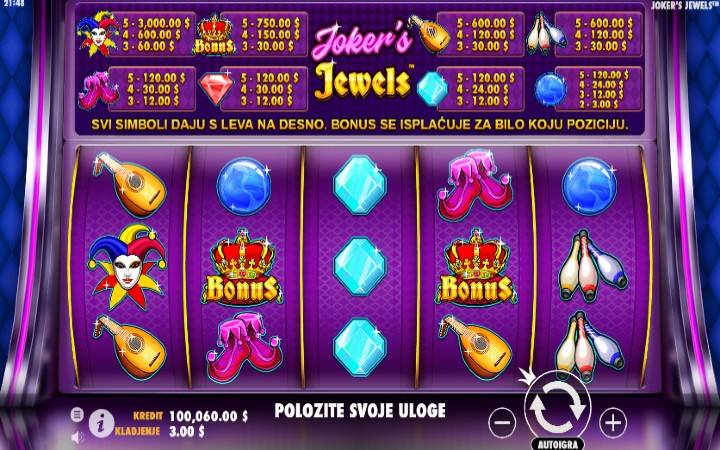
Task: Click the juggling pins in reel five's middle row
Action: point(591,266)
